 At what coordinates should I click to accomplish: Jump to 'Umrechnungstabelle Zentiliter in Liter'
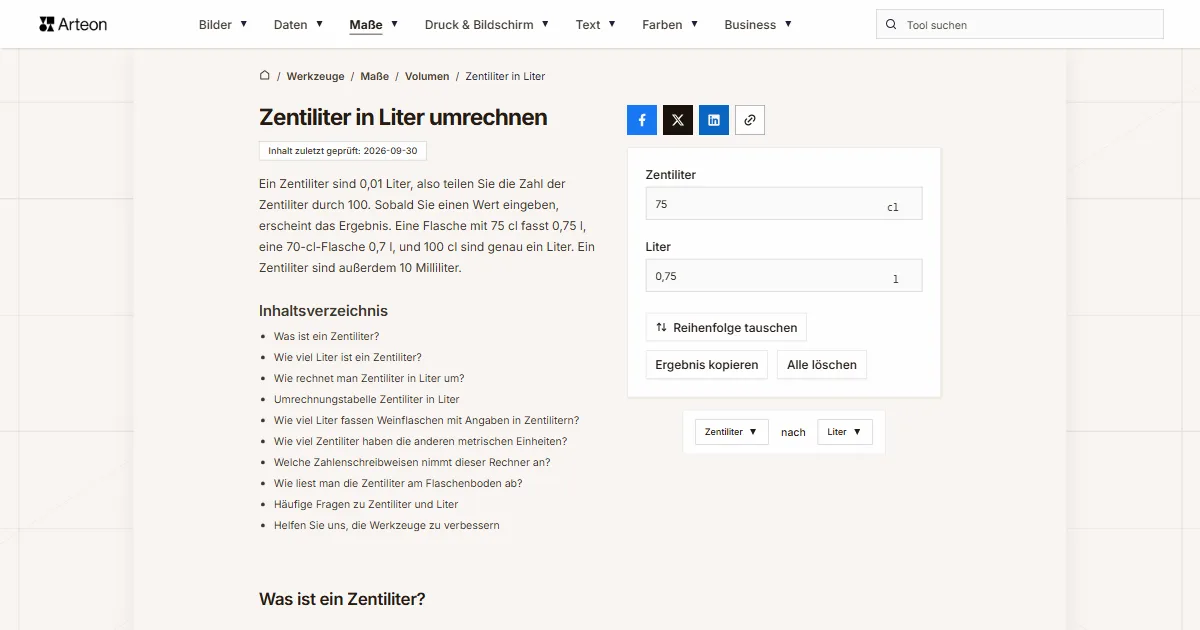[367, 399]
